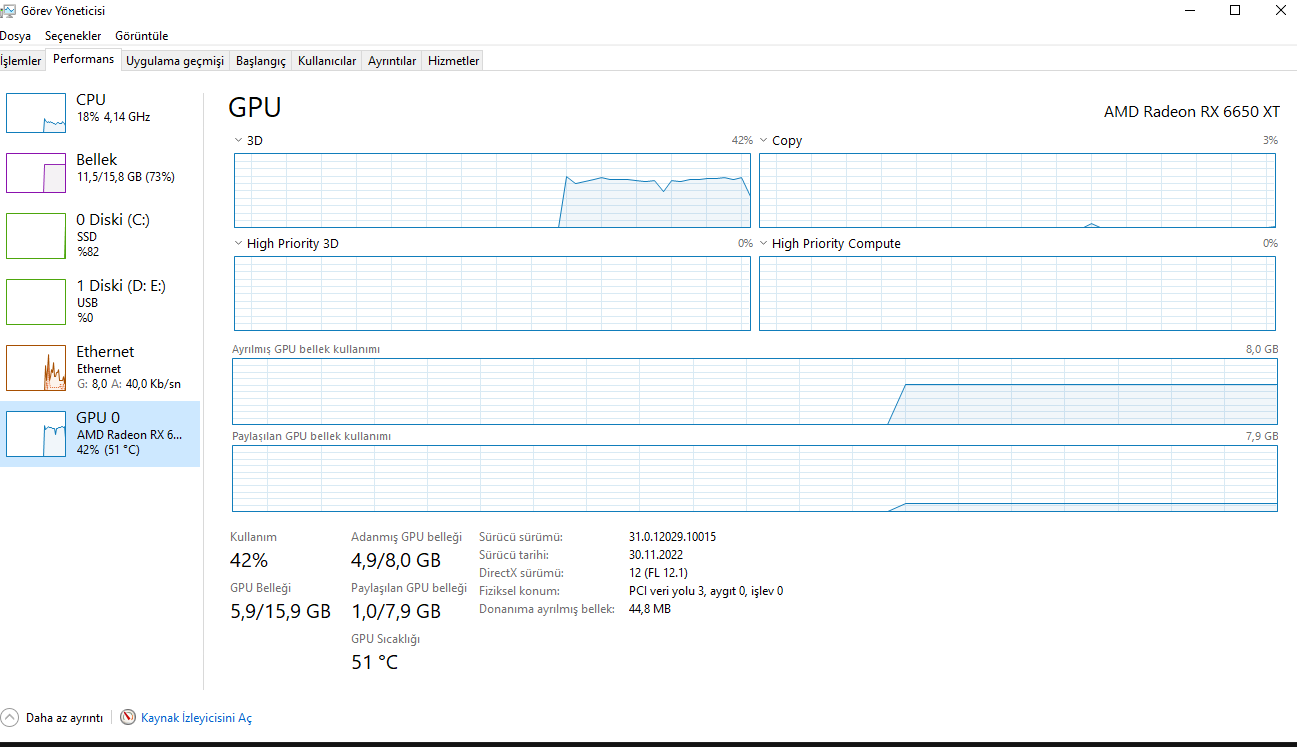This screenshot has width=1297, height=747.
Task: Maximize the Görev Yöneticisi window
Action: tap(1235, 11)
